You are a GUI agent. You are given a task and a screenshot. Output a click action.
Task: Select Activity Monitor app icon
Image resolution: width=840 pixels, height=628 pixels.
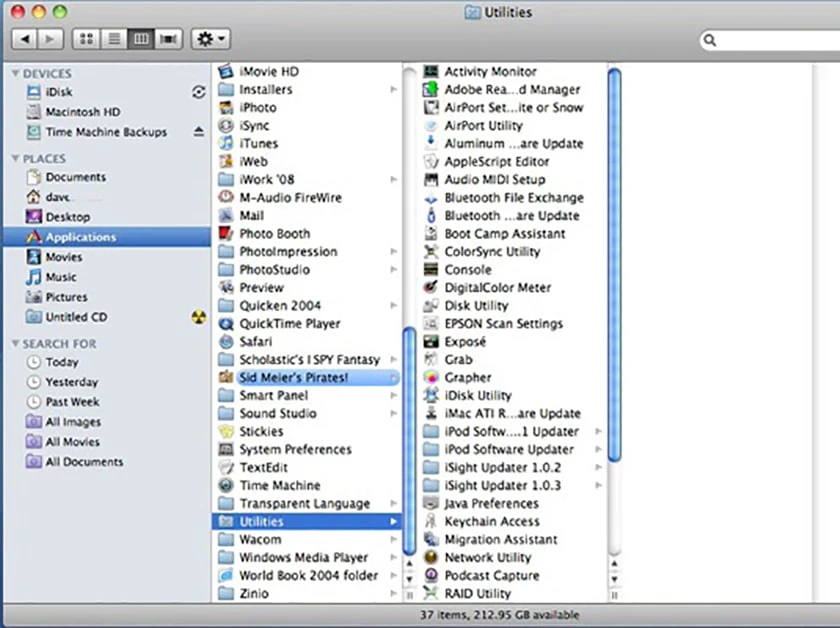[x=431, y=71]
